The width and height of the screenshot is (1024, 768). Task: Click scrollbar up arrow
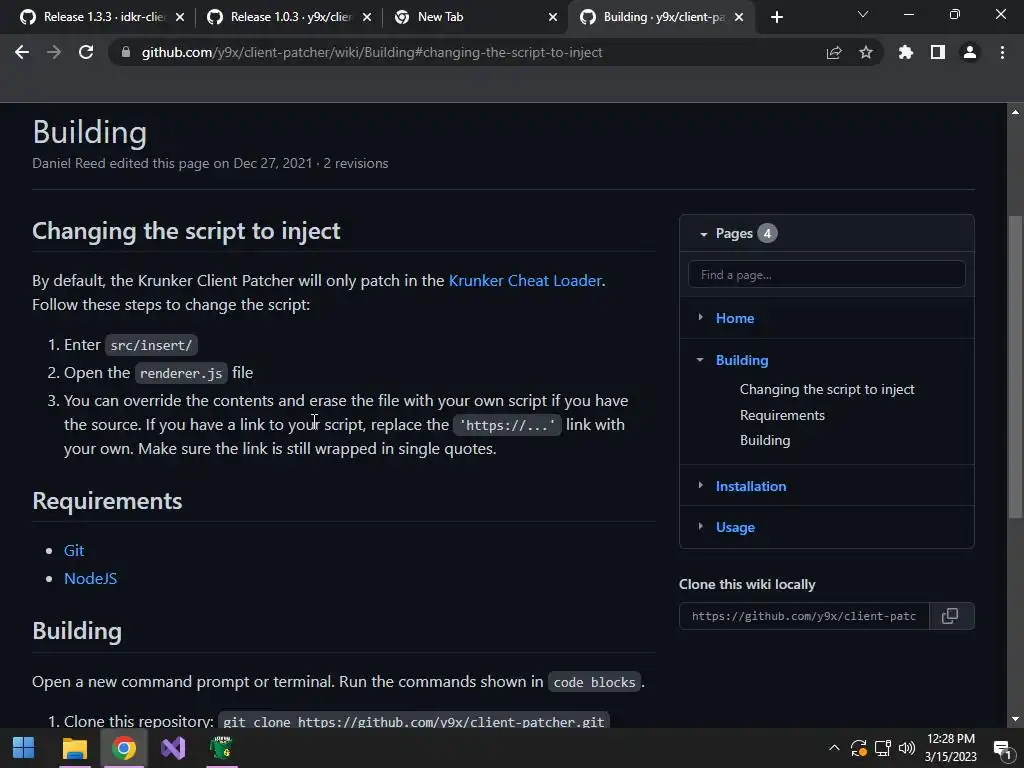1015,112
